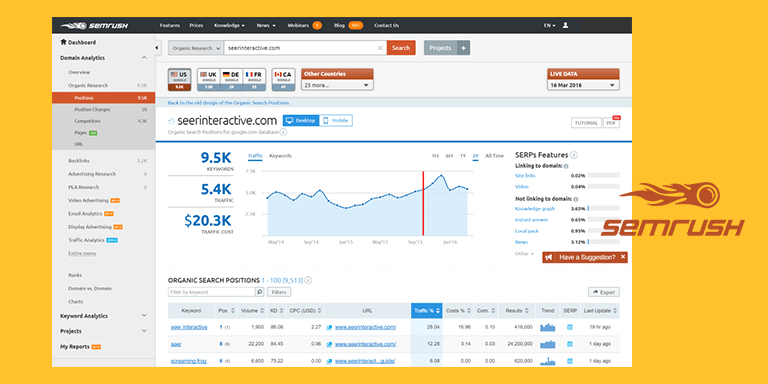Open Organic Research type dropdown
The width and height of the screenshot is (768, 384).
[197, 48]
